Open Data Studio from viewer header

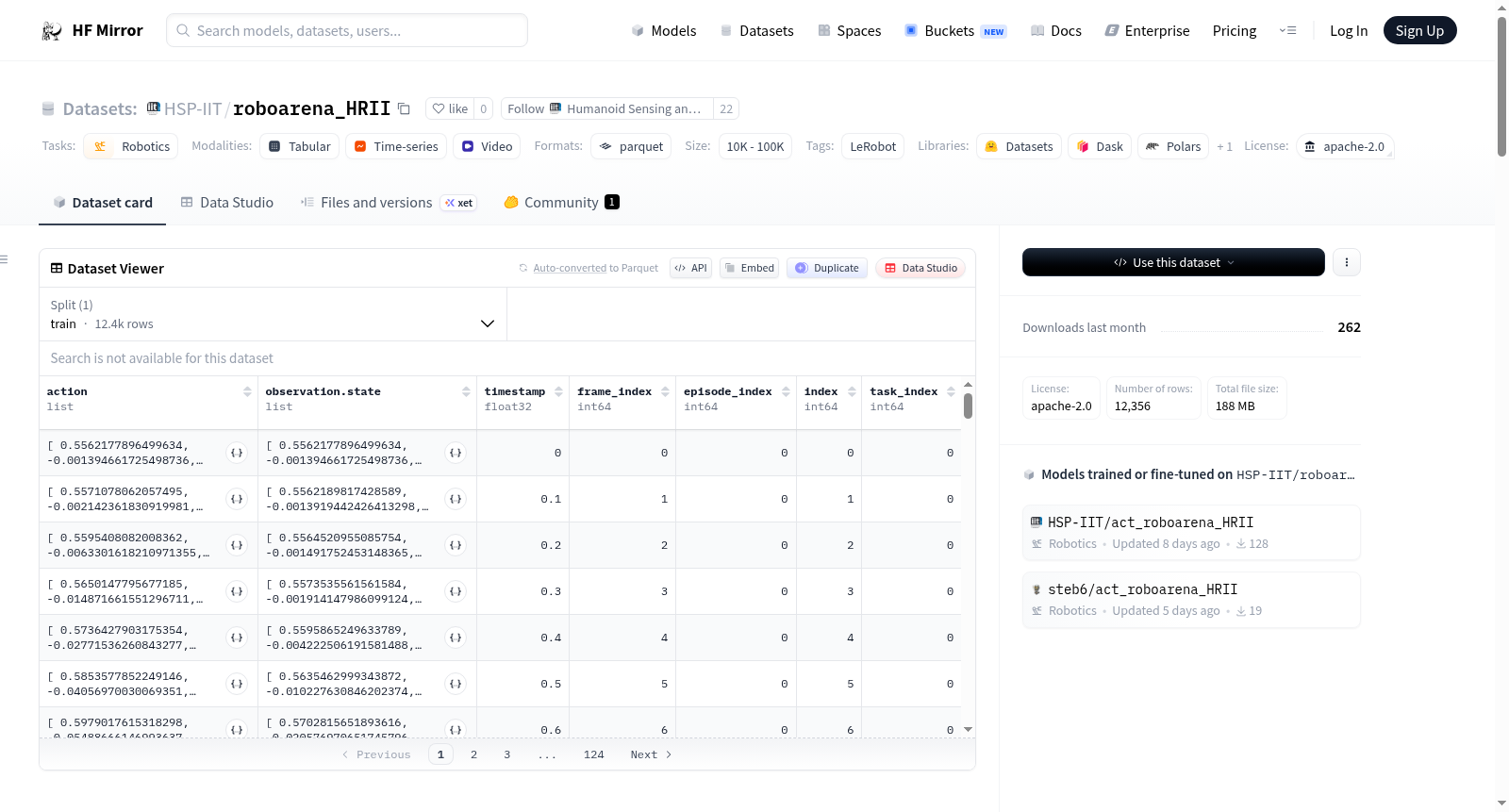point(920,268)
